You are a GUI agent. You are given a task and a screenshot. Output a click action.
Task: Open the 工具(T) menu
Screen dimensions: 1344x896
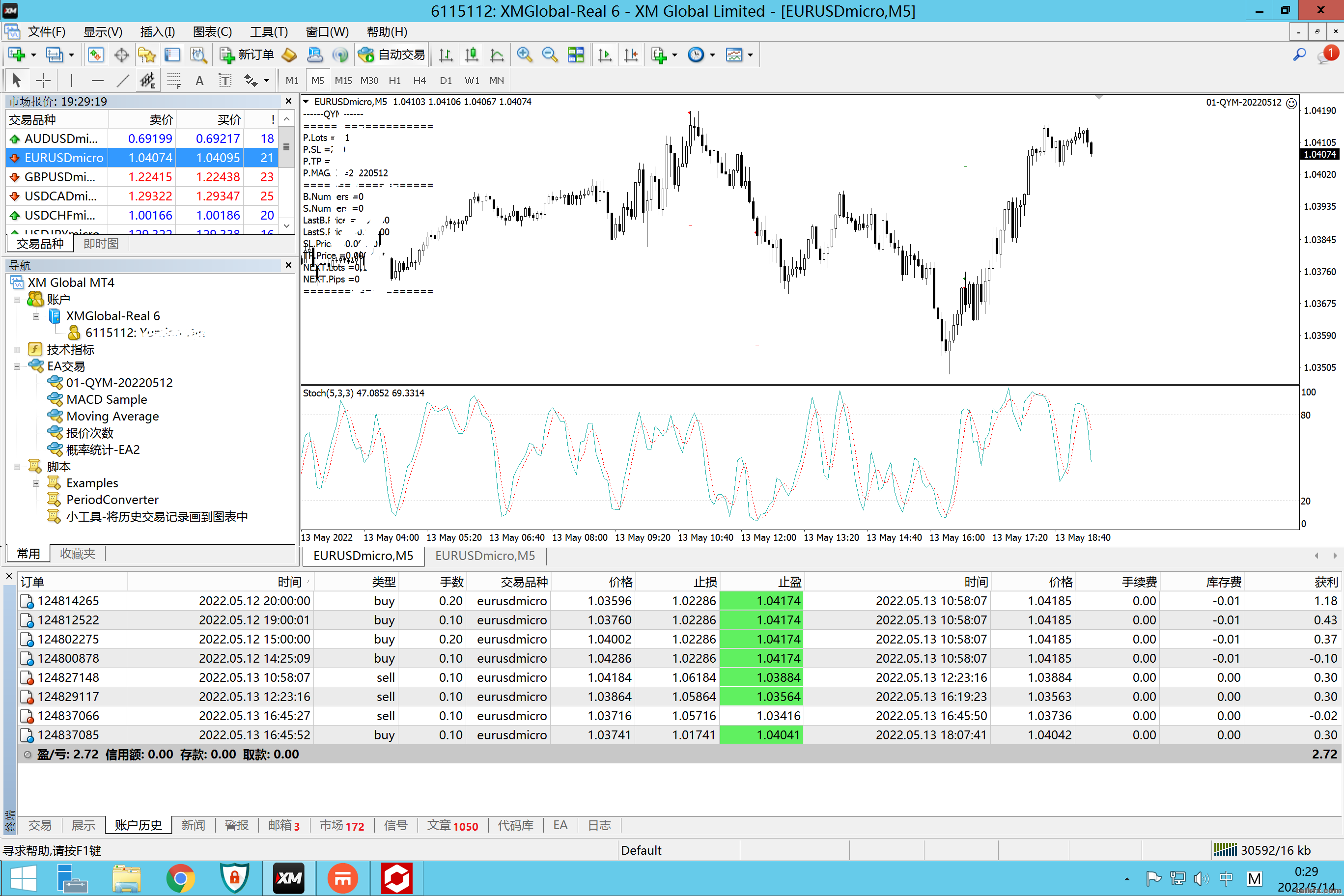click(x=269, y=32)
